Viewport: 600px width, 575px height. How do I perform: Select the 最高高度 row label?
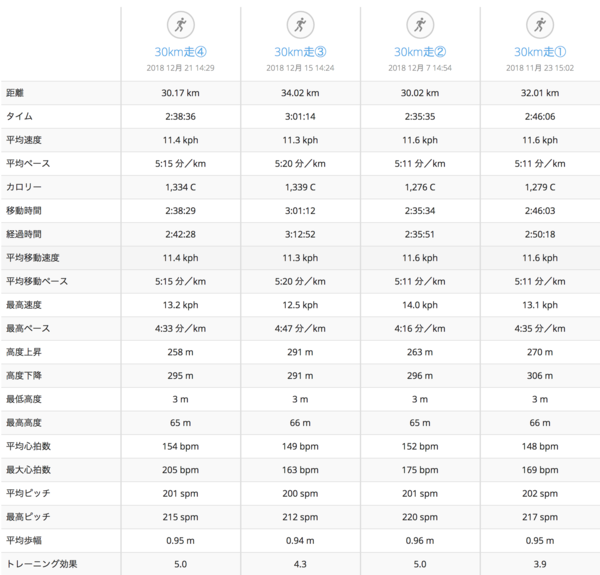24,423
